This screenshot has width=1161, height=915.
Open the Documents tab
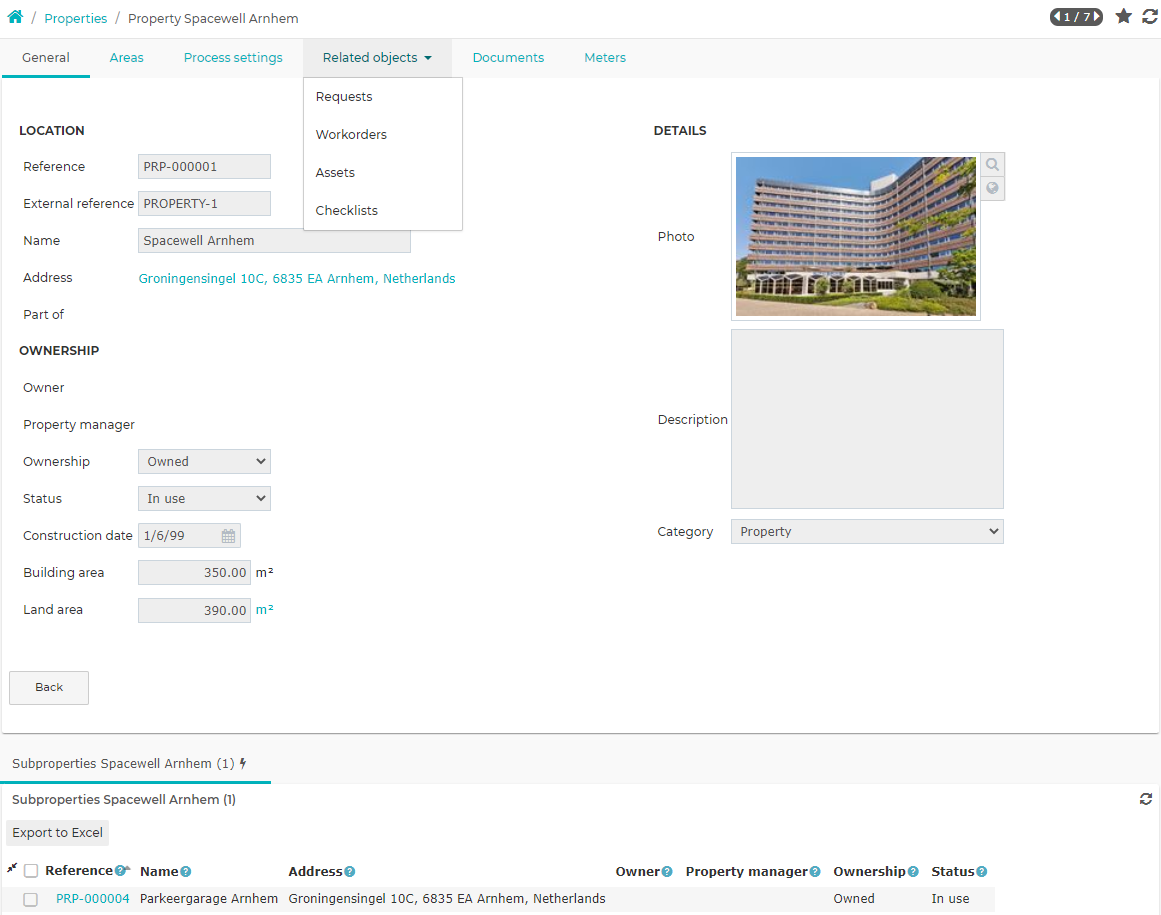point(509,58)
